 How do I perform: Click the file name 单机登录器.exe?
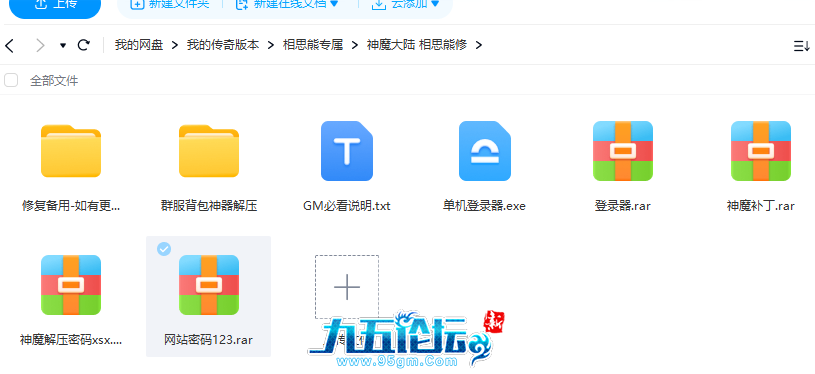(484, 206)
